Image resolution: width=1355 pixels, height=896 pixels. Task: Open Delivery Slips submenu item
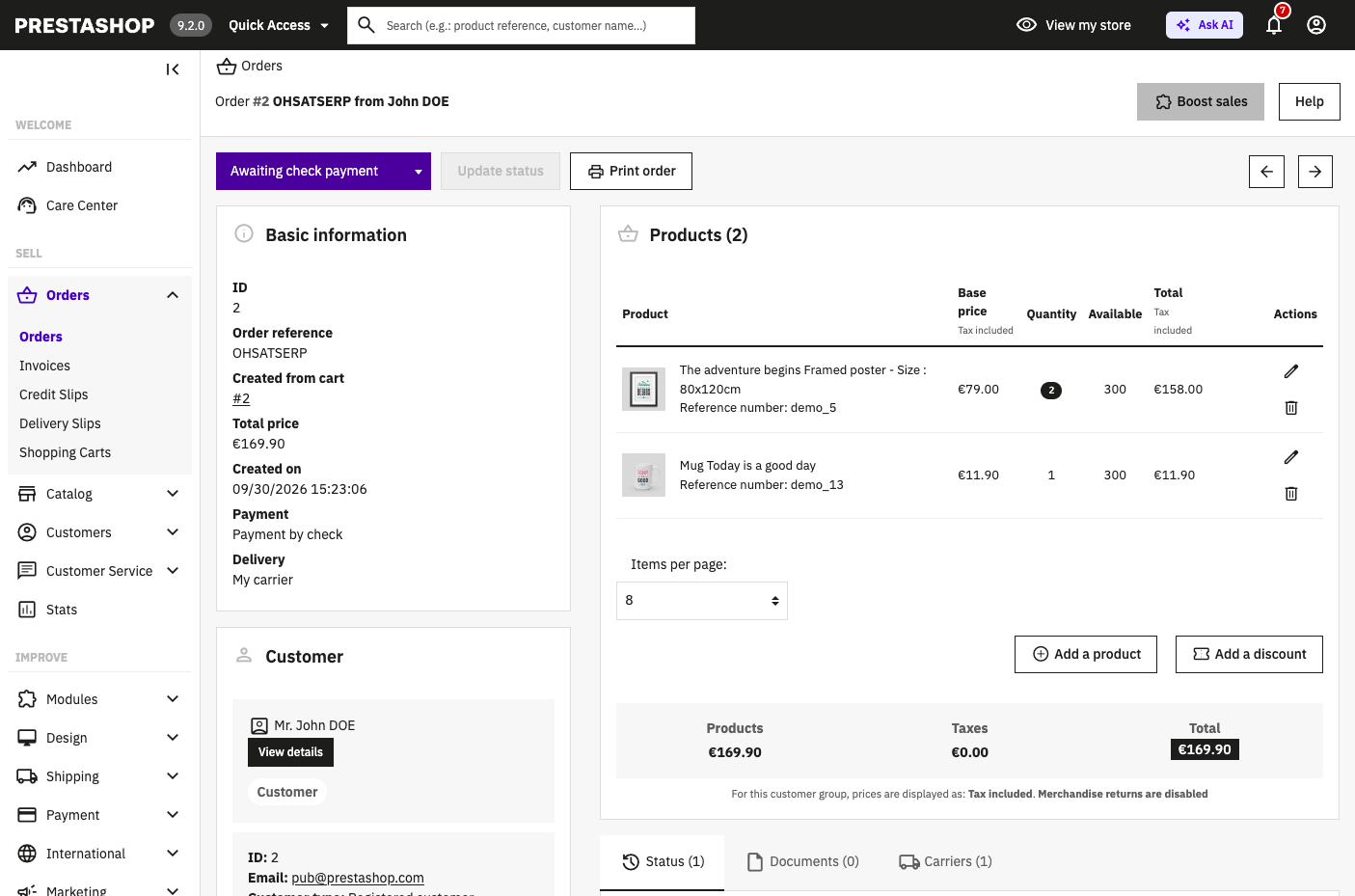[60, 423]
